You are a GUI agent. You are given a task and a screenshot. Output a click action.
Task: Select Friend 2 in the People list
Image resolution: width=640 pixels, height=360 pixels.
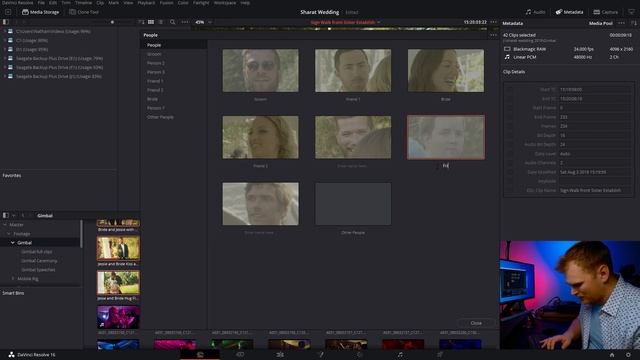[155, 90]
